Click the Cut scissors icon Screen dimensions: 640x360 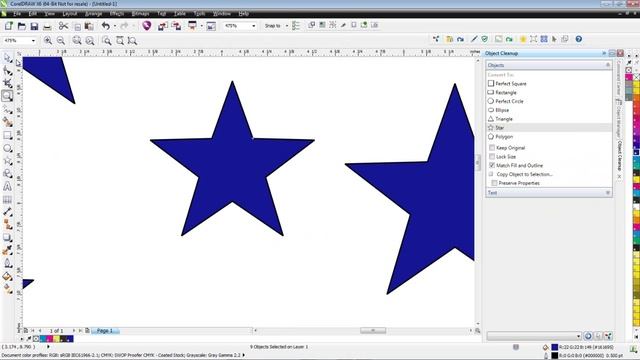point(63,26)
